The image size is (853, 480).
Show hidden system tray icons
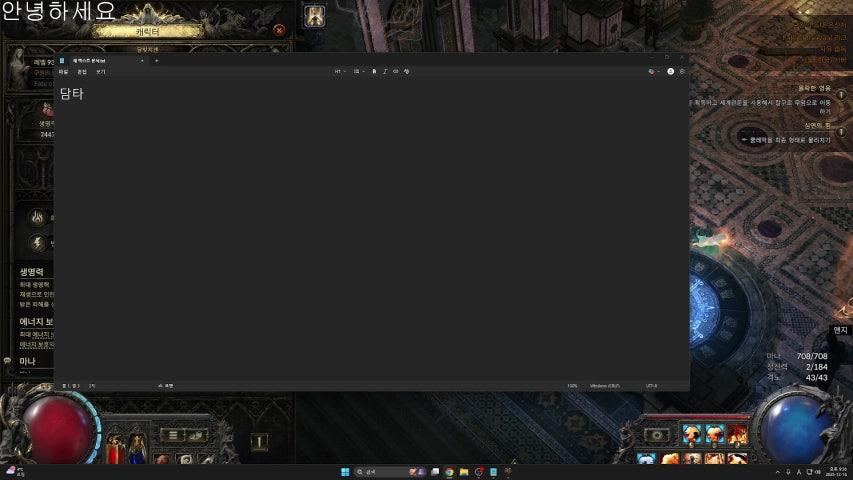tap(777, 472)
